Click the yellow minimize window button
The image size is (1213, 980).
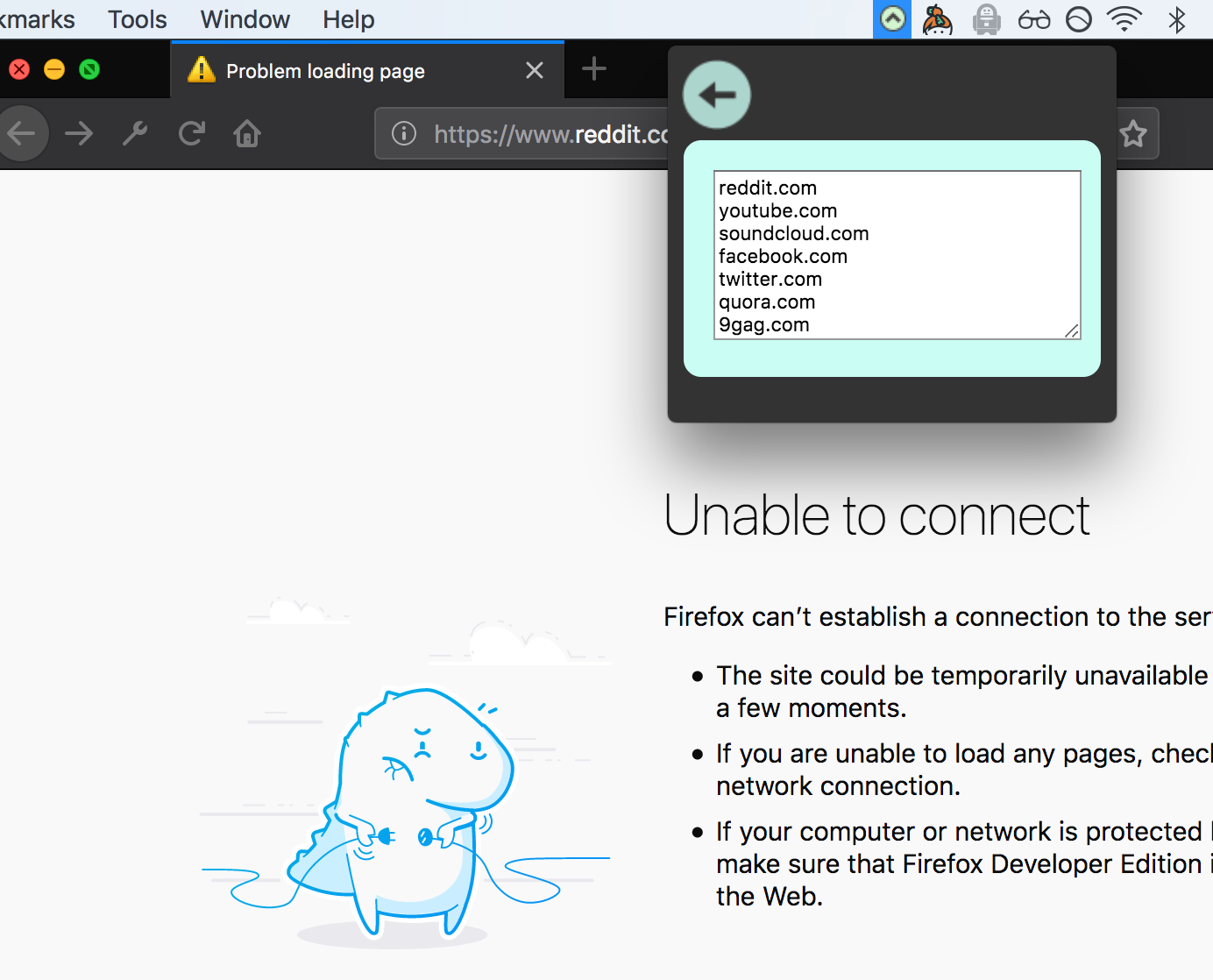[54, 69]
